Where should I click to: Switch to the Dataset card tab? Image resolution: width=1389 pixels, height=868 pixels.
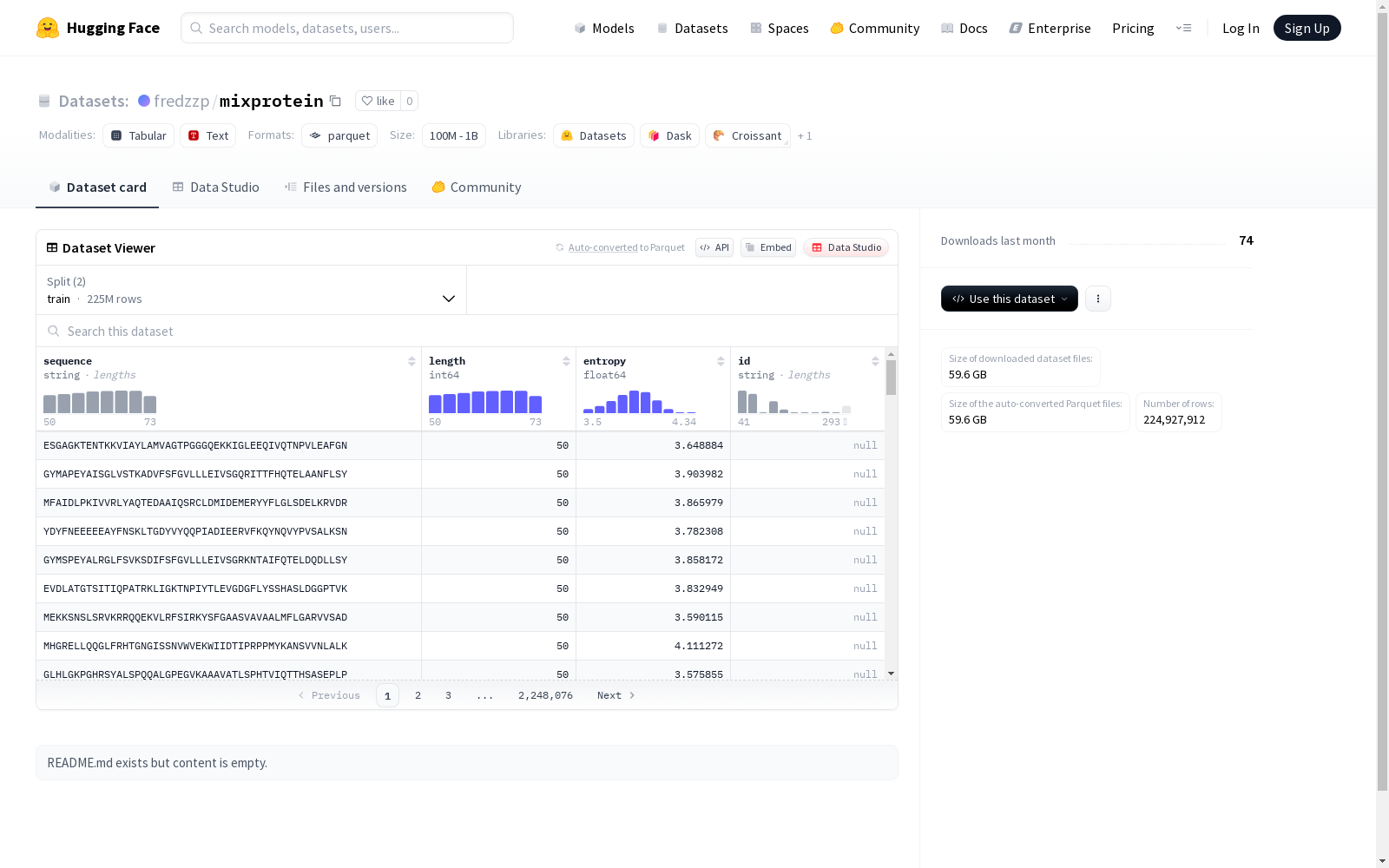(97, 187)
